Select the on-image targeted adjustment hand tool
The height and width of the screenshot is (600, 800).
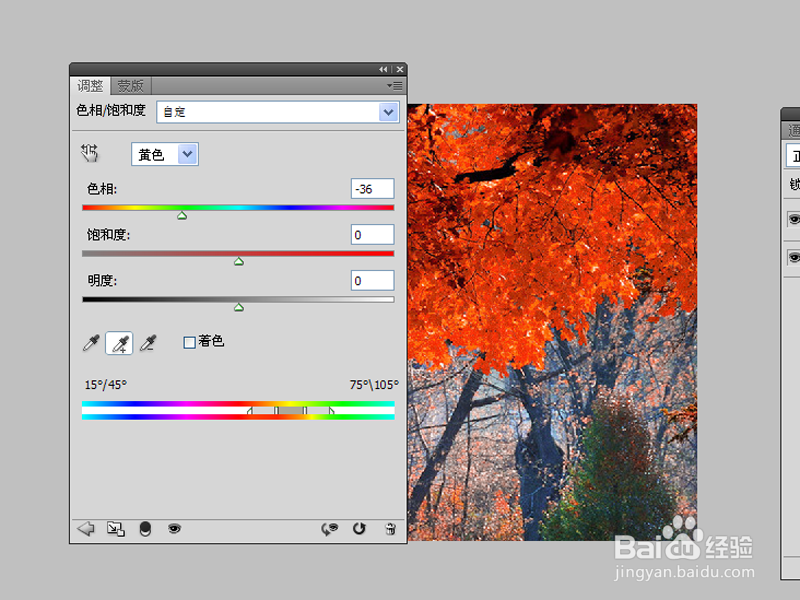click(89, 153)
